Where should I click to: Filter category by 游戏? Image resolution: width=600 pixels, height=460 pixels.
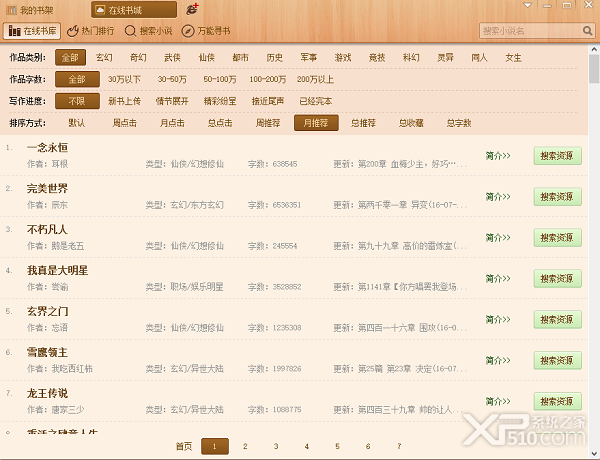click(x=343, y=58)
